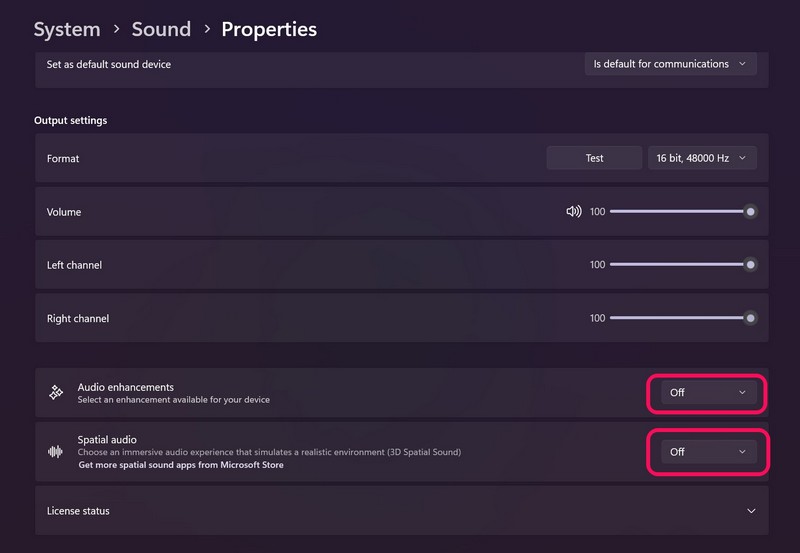
Task: Click the Audio enhancements sparkle icon
Action: [56, 393]
